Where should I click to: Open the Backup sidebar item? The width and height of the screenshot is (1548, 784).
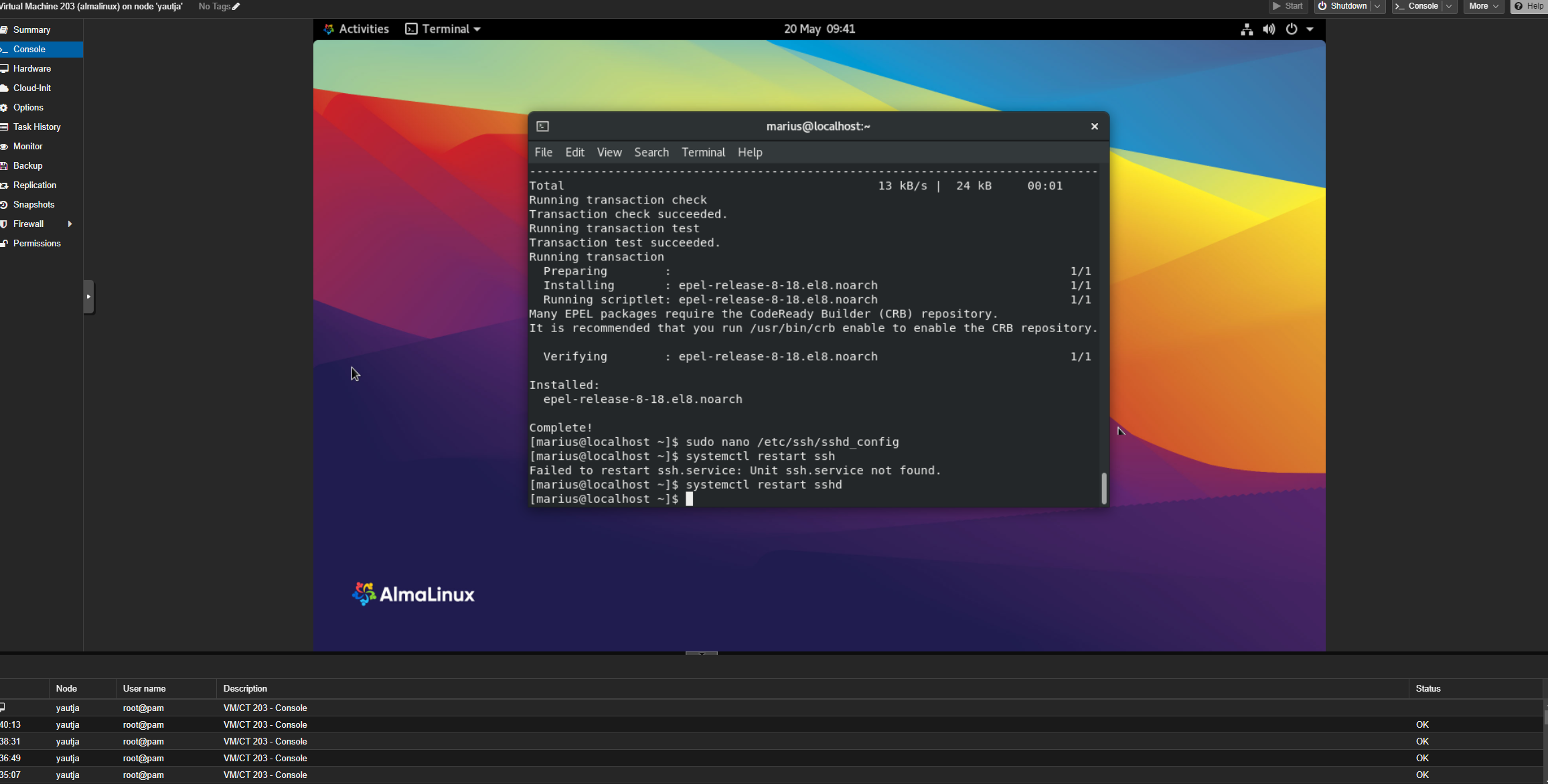pos(27,166)
